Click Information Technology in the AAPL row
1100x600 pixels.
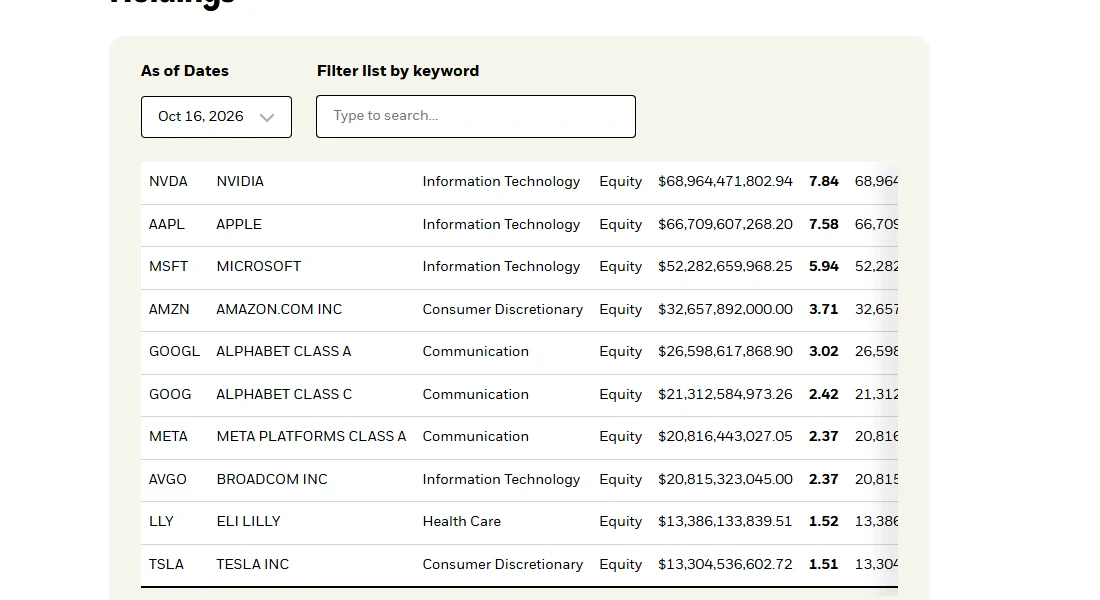[502, 225]
